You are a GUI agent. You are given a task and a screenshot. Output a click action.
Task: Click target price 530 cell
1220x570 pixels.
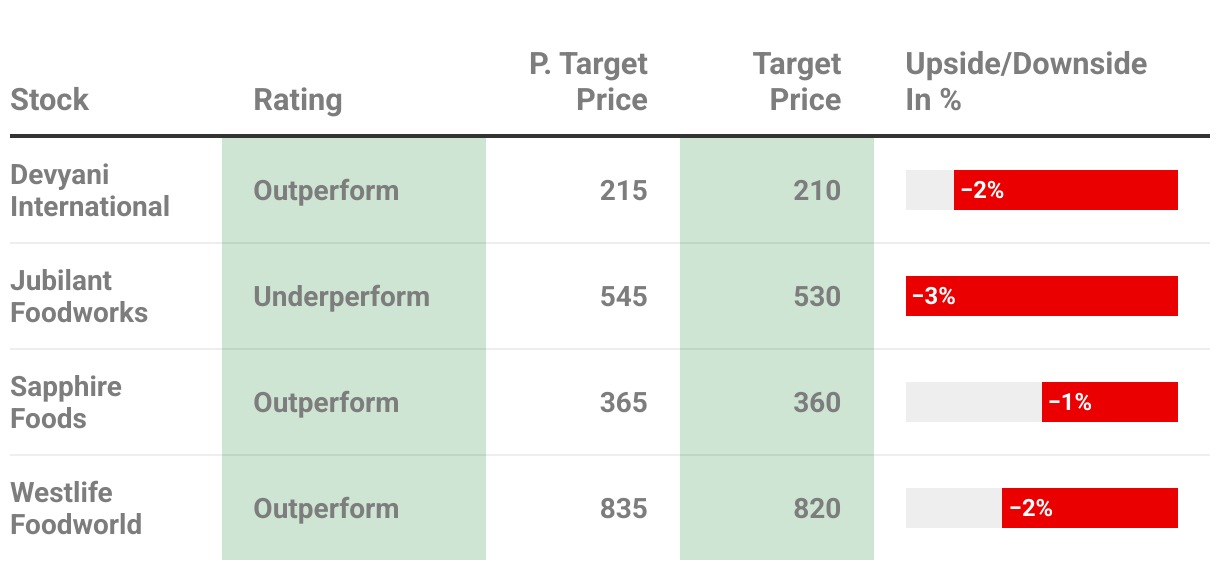816,297
